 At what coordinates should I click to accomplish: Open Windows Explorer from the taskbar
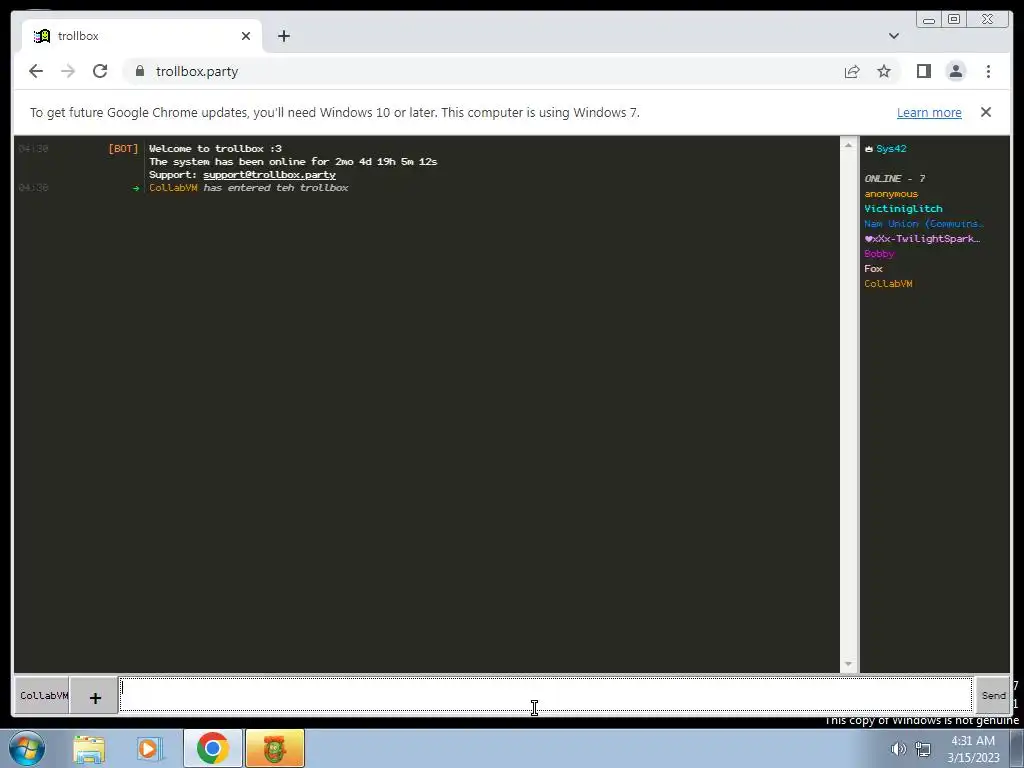point(89,749)
